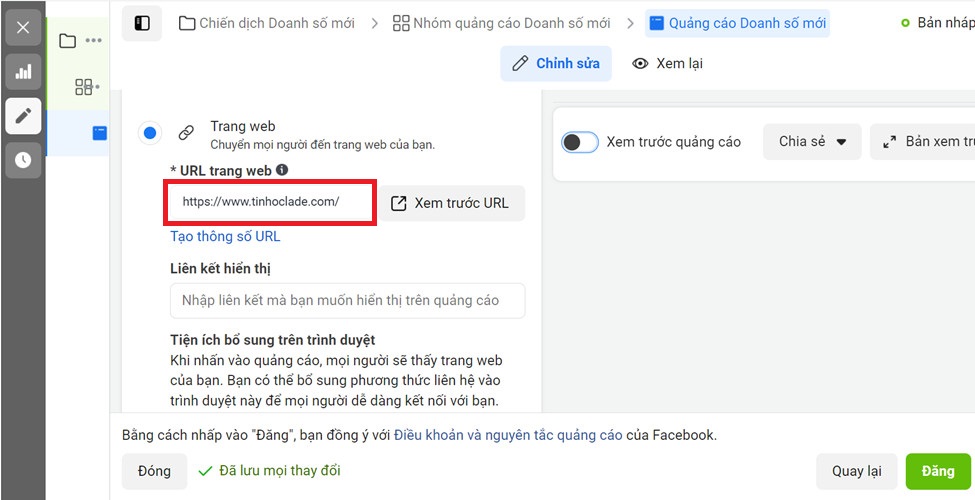Select the ad set grid icon in tree

pos(83,86)
